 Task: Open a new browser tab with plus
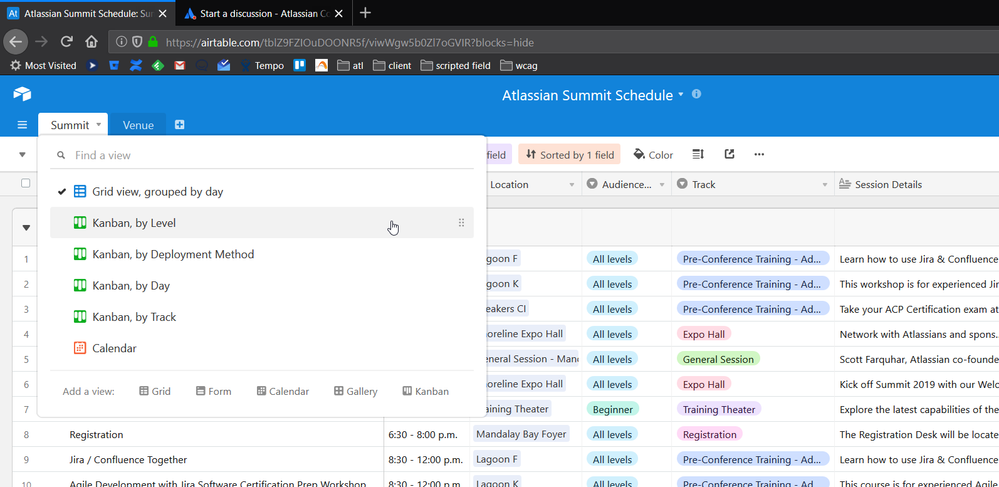[365, 13]
